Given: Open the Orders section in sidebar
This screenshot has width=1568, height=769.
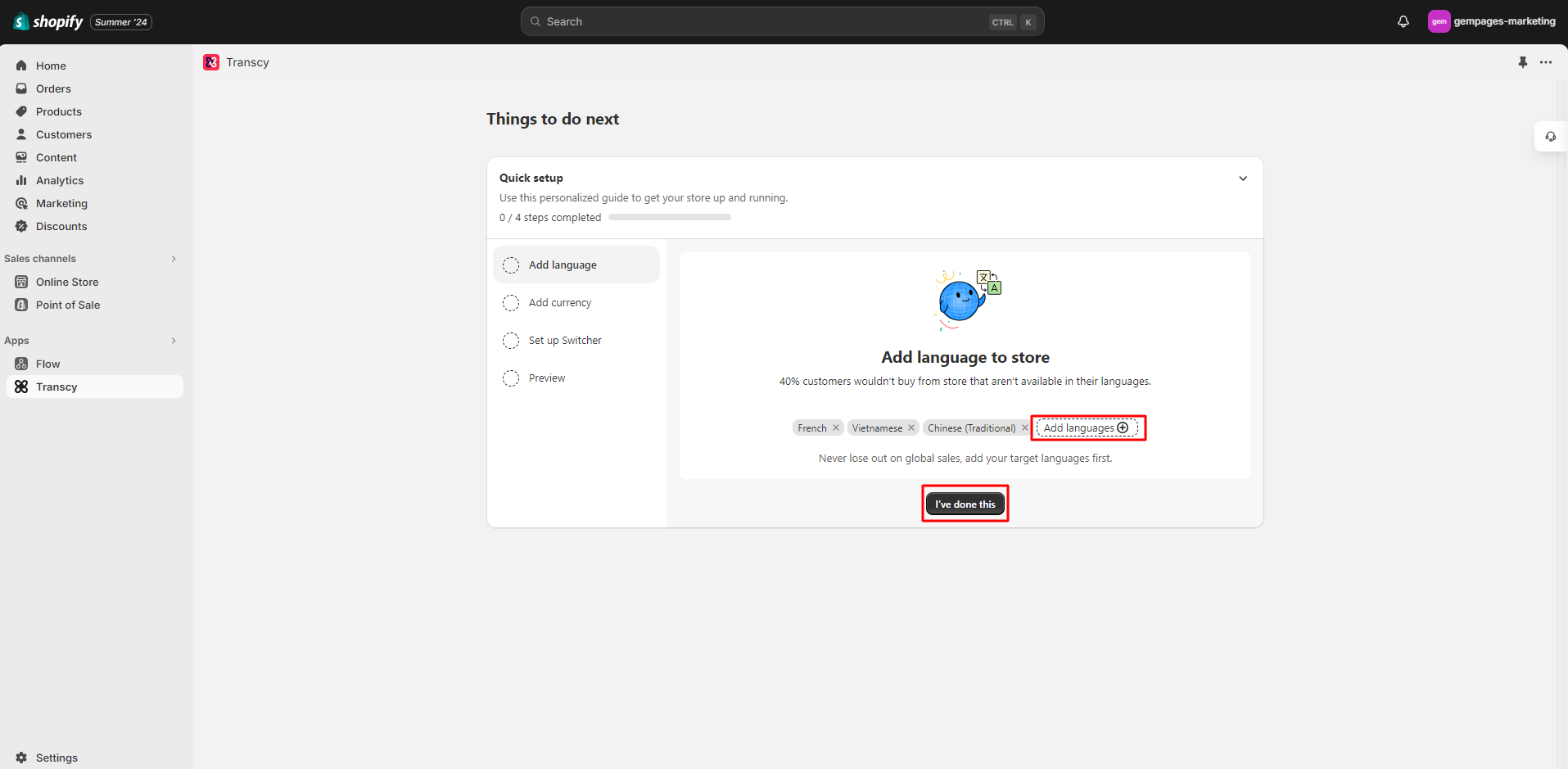Looking at the screenshot, I should [x=54, y=88].
